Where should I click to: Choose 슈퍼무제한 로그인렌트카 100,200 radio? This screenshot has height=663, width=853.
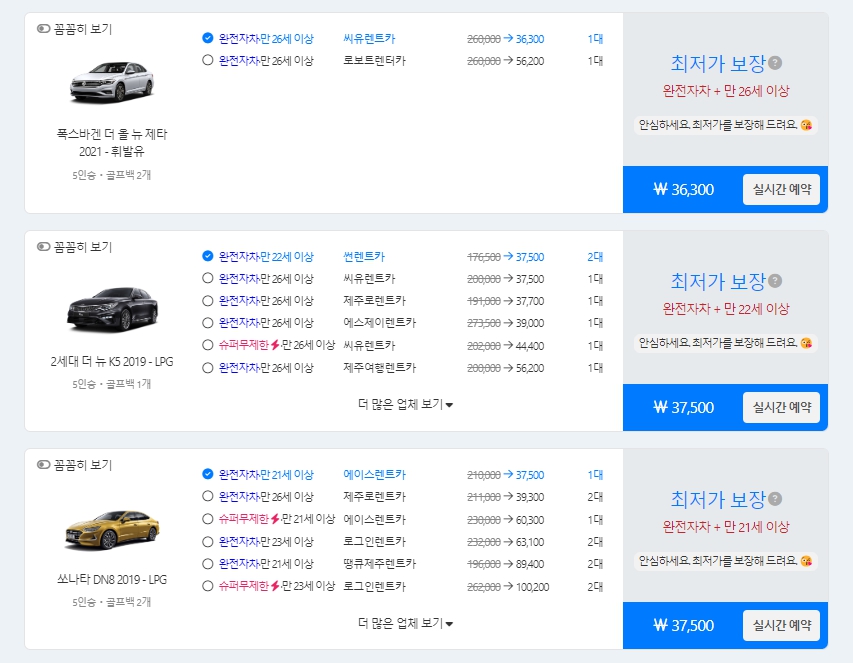point(207,586)
